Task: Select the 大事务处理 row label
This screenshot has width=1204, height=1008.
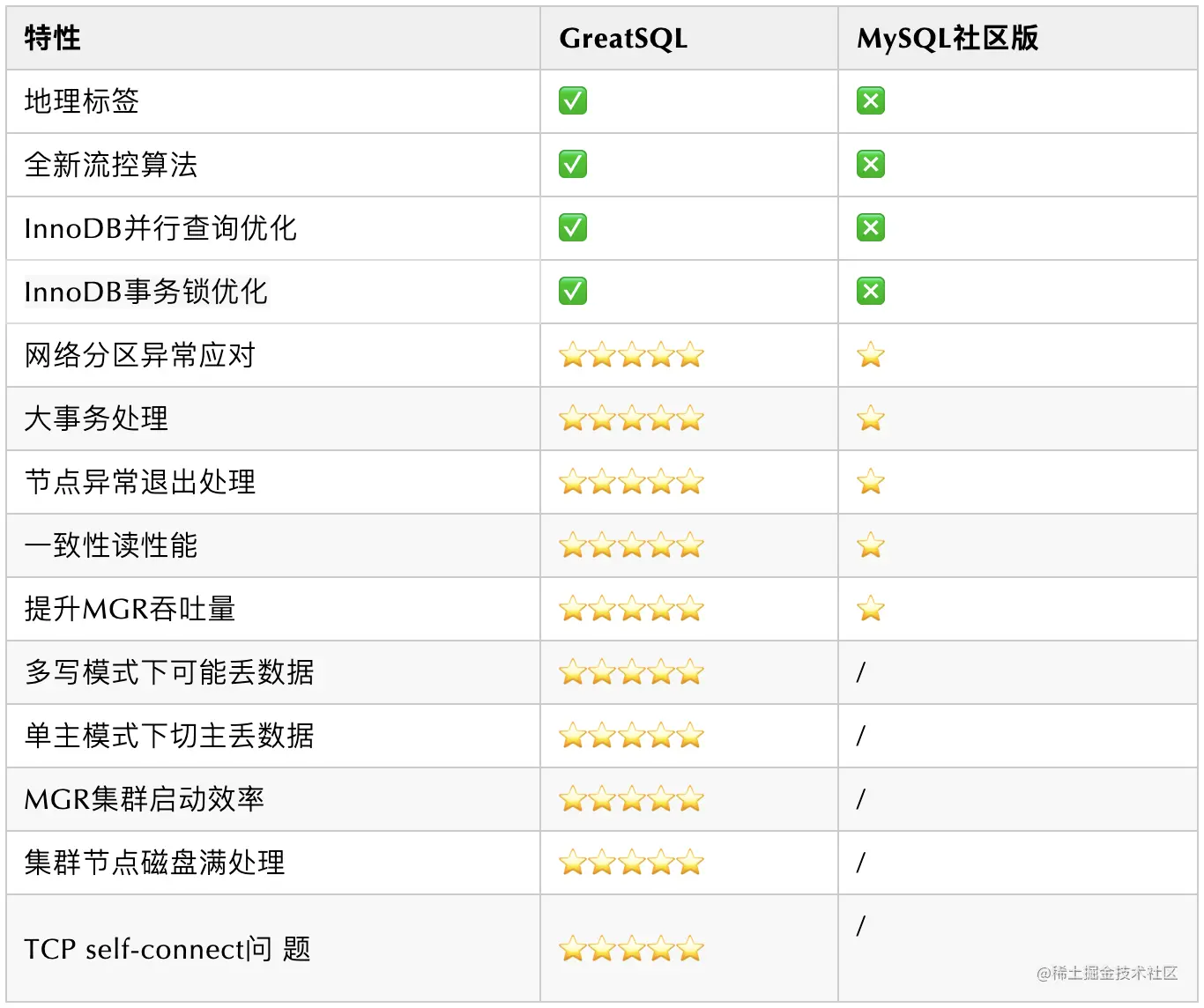Action: [96, 419]
